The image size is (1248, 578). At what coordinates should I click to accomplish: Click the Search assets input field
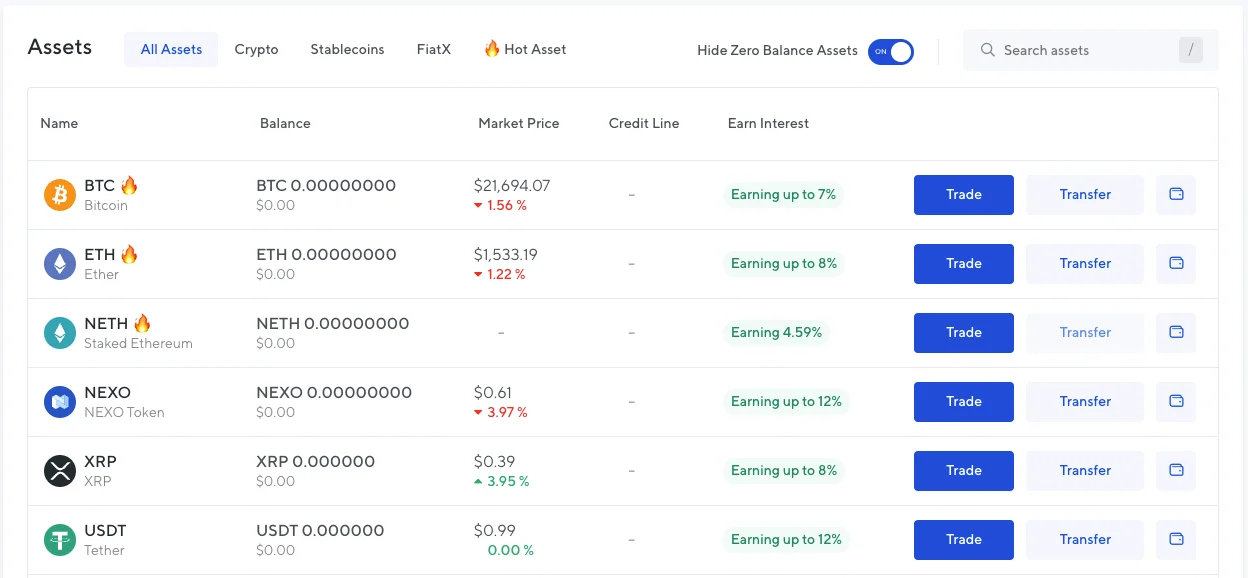(x=1080, y=51)
